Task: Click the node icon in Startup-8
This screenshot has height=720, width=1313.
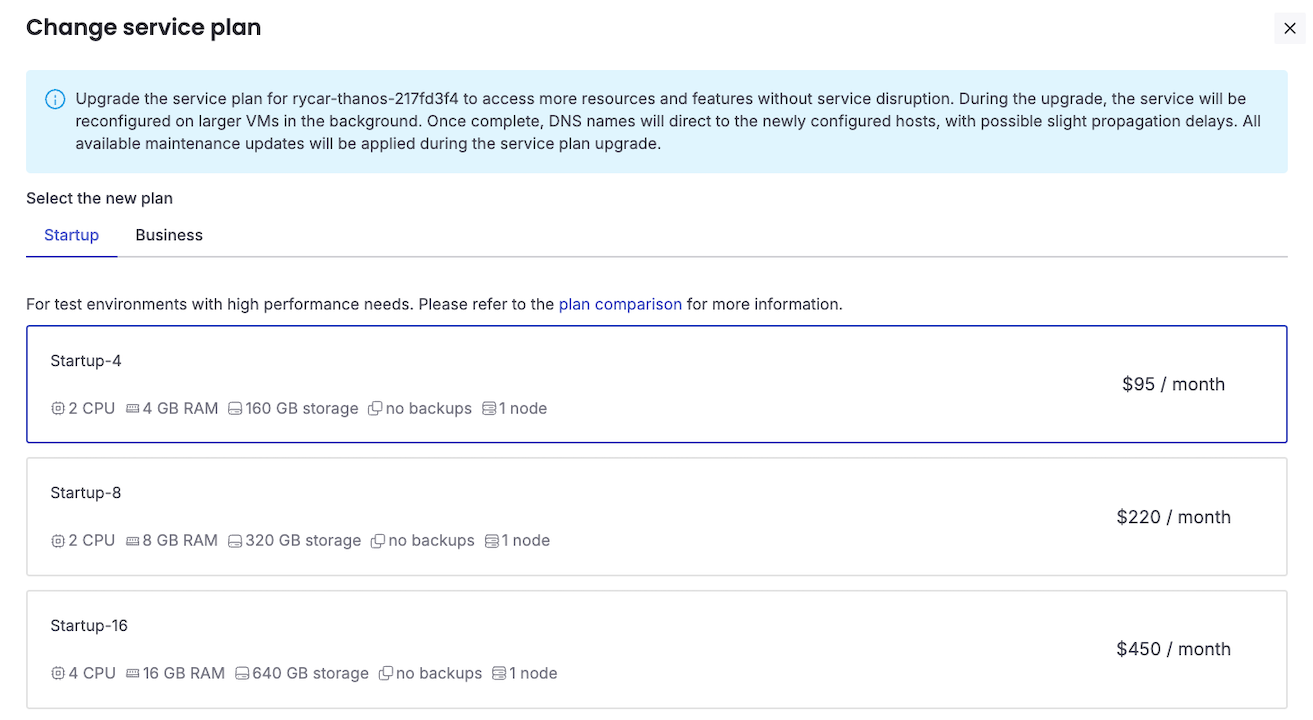Action: [492, 540]
